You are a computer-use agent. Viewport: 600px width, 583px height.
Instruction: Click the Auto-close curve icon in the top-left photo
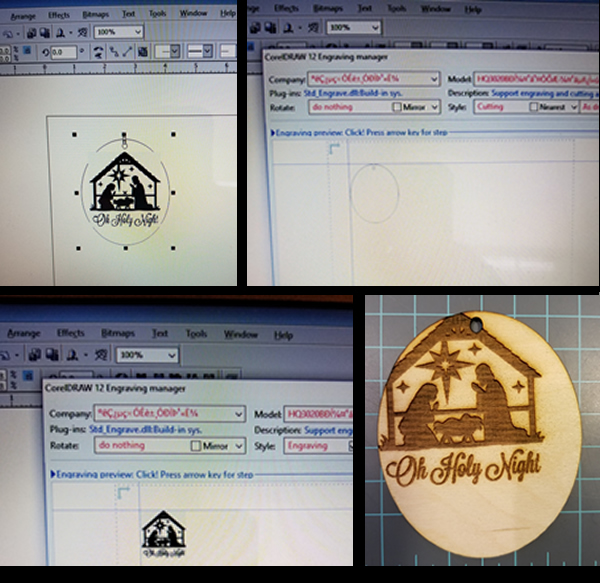tap(113, 52)
